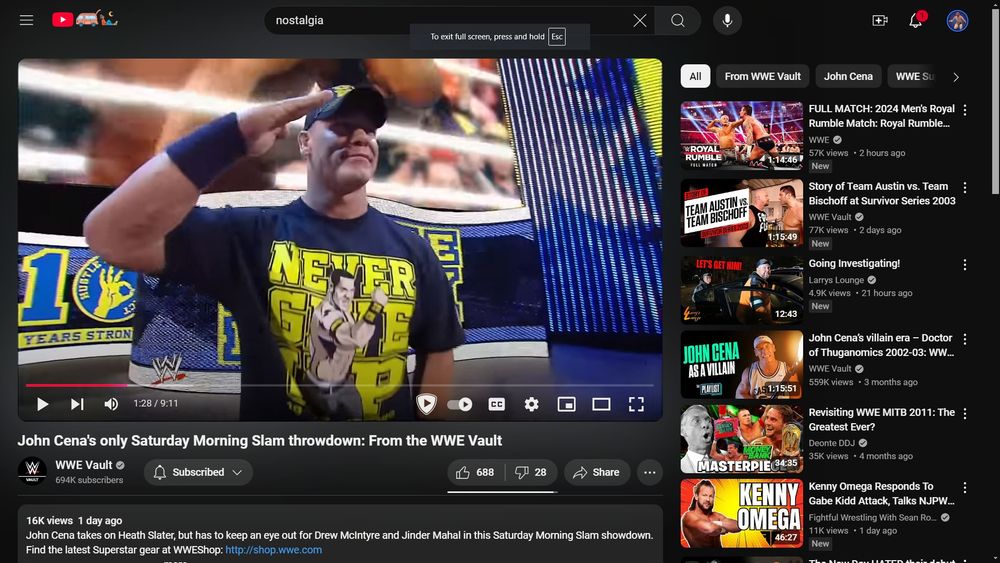Open the Deonte DDJ channel name

point(832,443)
